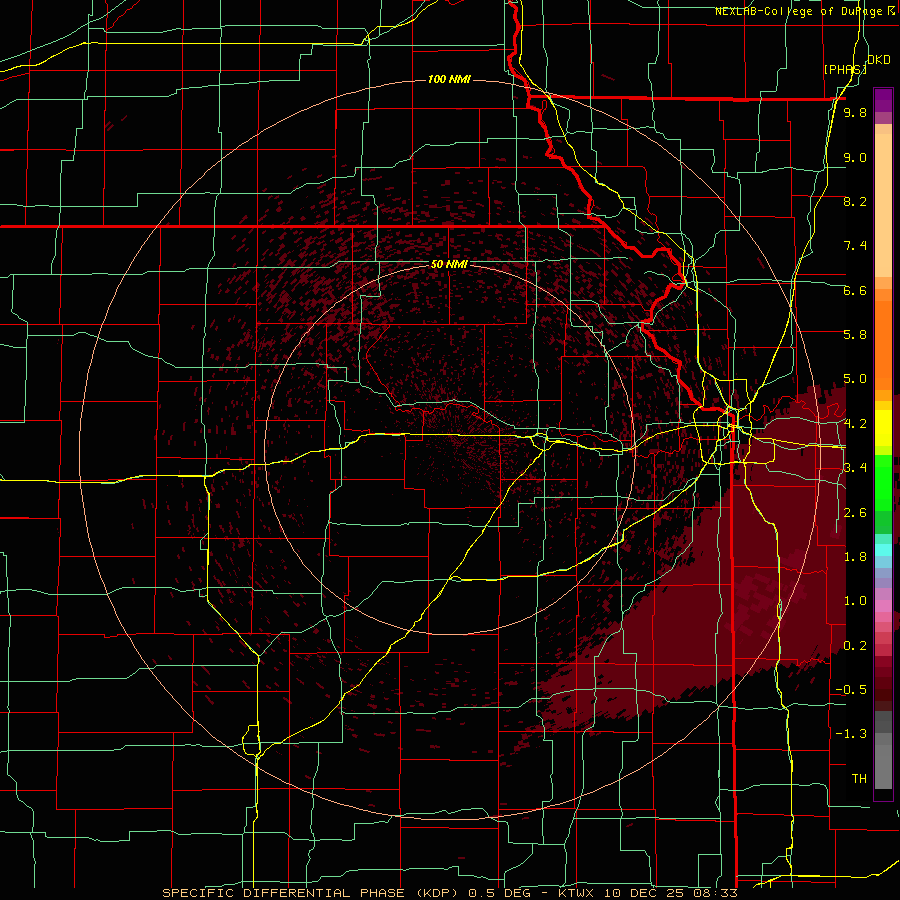This screenshot has height=900, width=900.
Task: Pick the cyan color bar segment
Action: pos(883,550)
